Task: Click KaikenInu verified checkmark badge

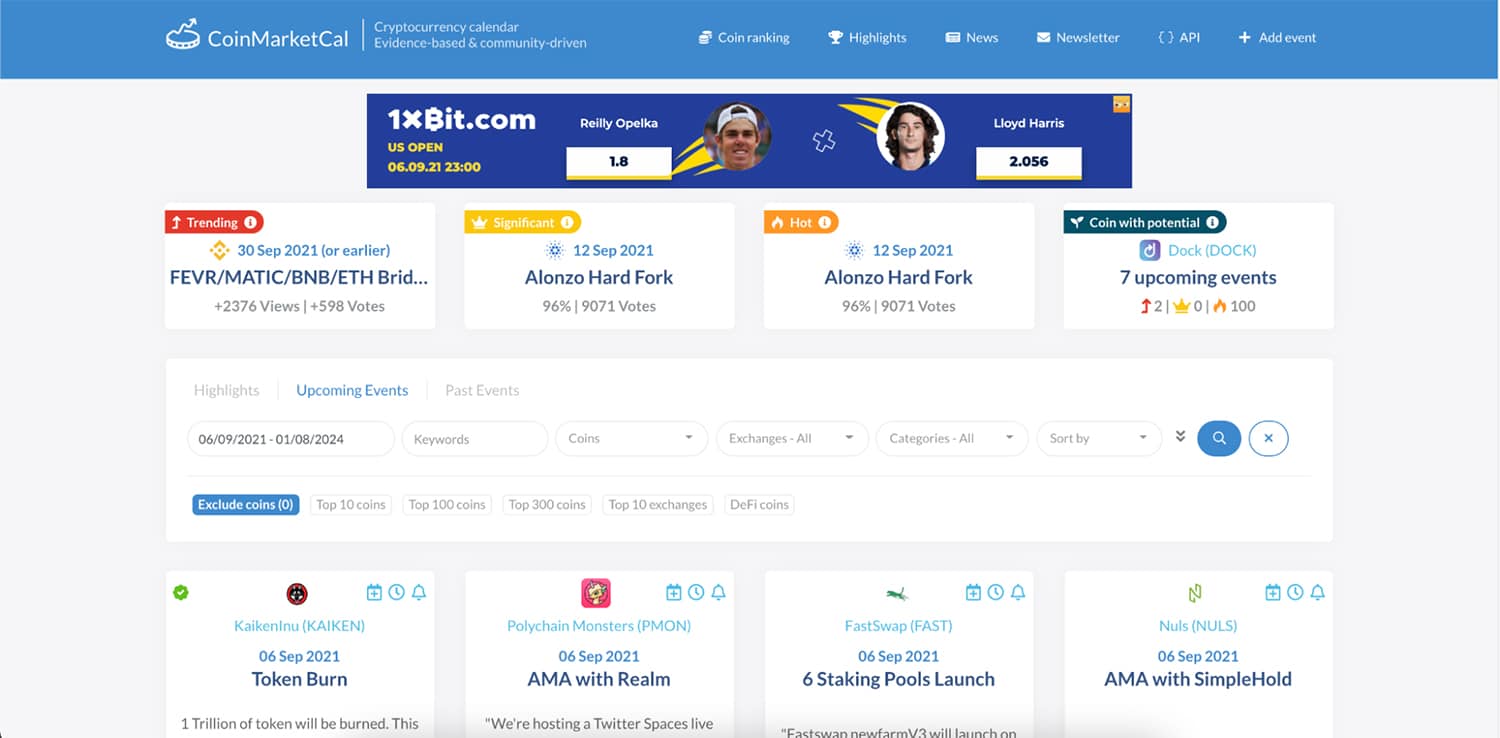Action: pos(181,593)
